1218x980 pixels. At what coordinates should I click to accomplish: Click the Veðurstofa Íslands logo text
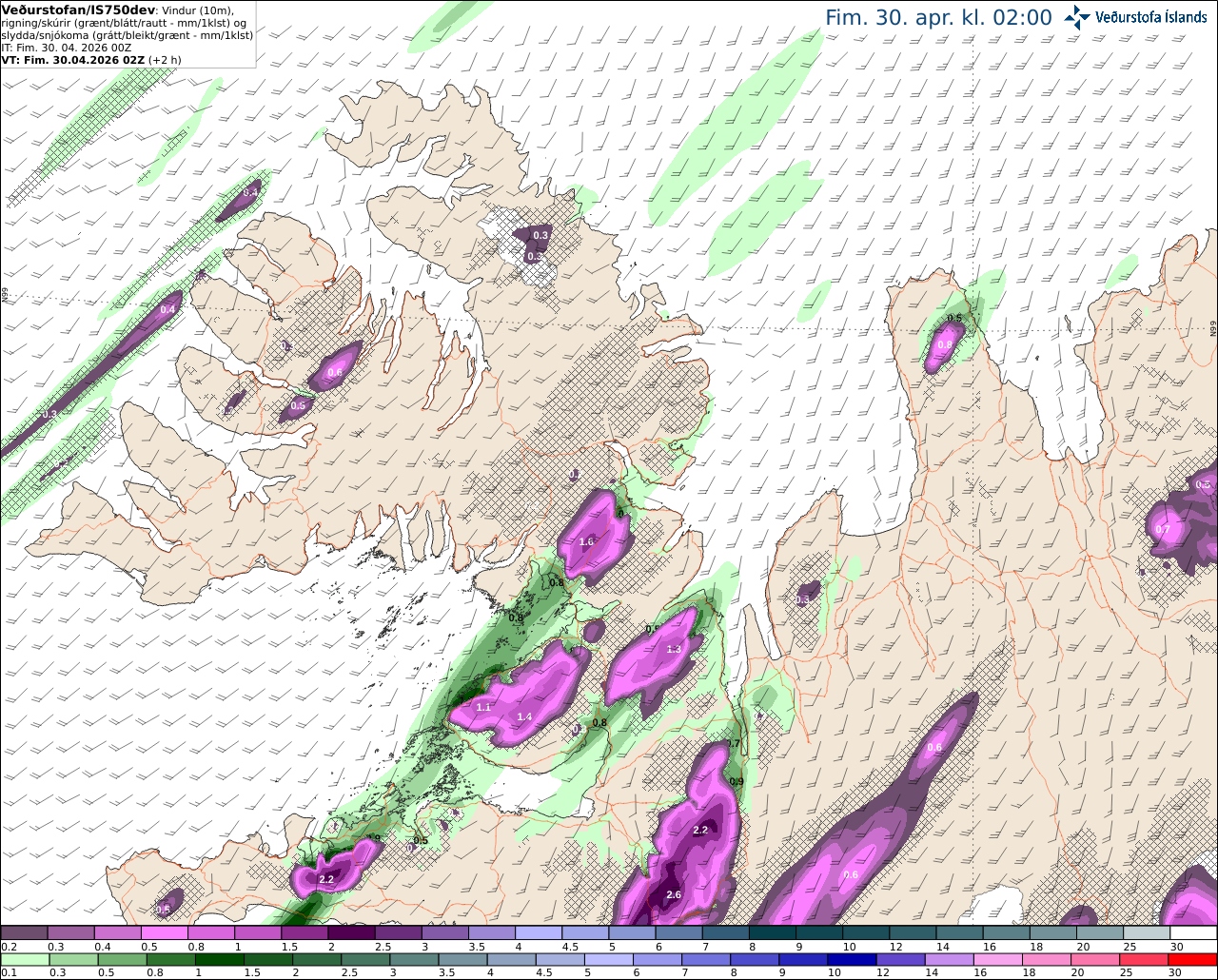[x=1151, y=17]
